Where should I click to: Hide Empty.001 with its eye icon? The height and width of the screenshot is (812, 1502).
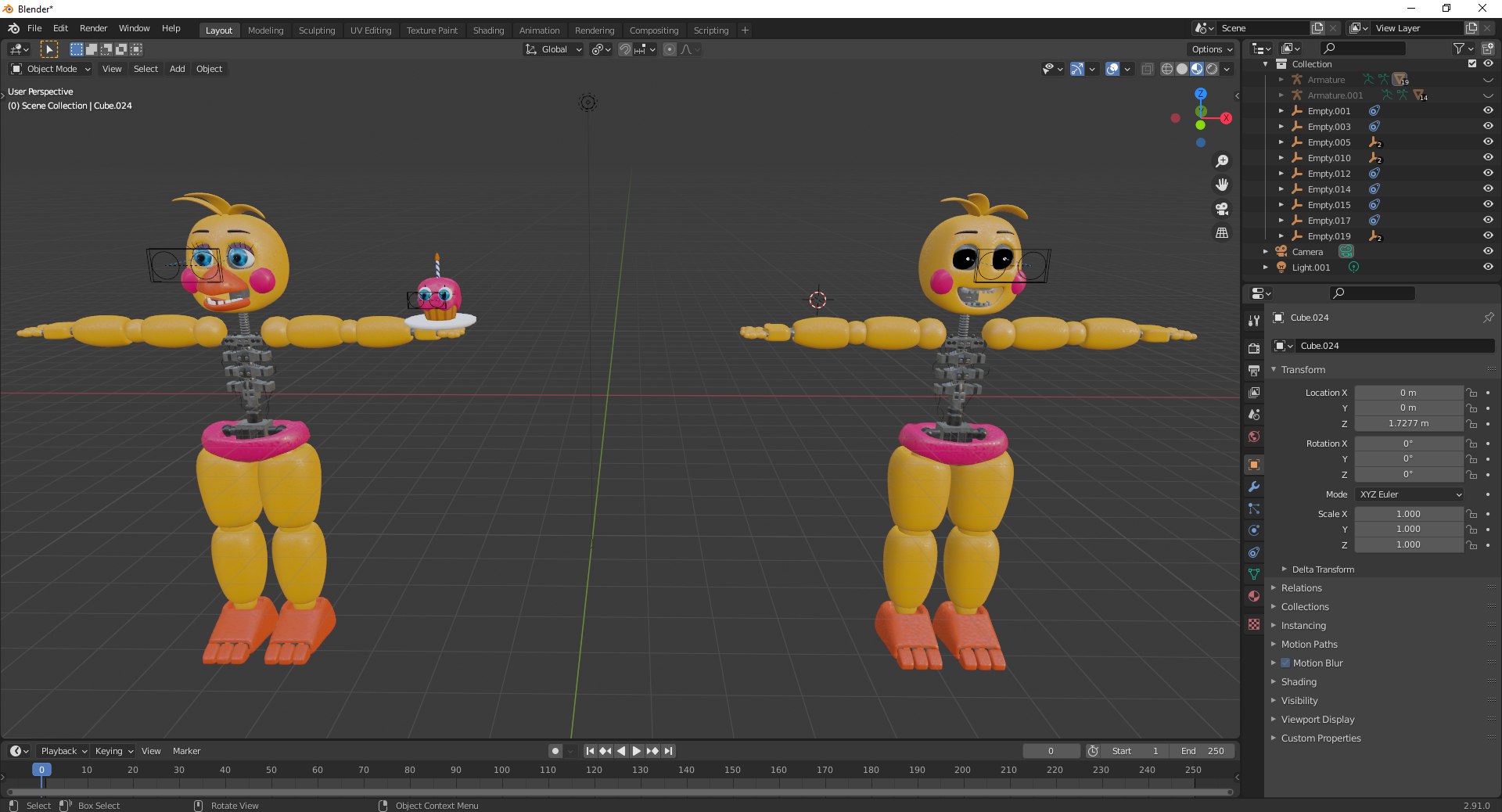pyautogui.click(x=1488, y=110)
